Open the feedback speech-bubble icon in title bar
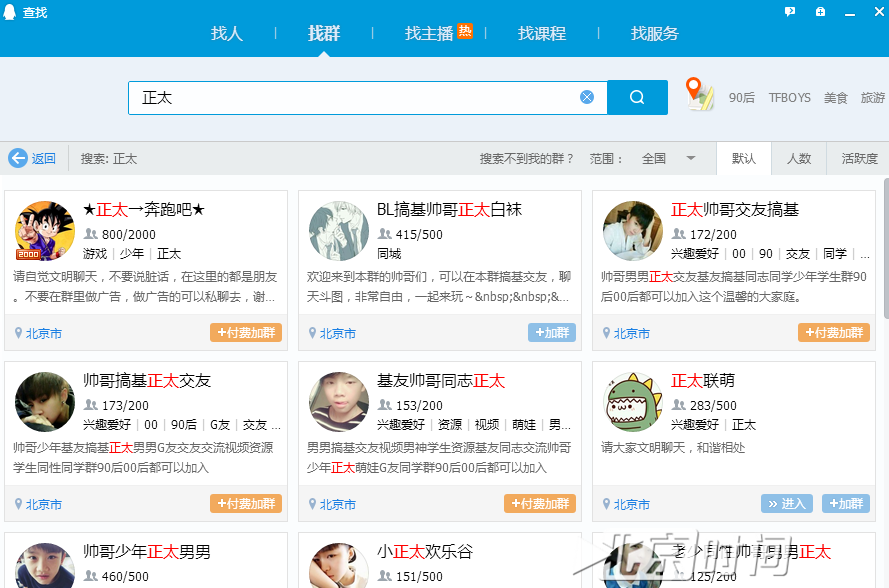 click(792, 11)
